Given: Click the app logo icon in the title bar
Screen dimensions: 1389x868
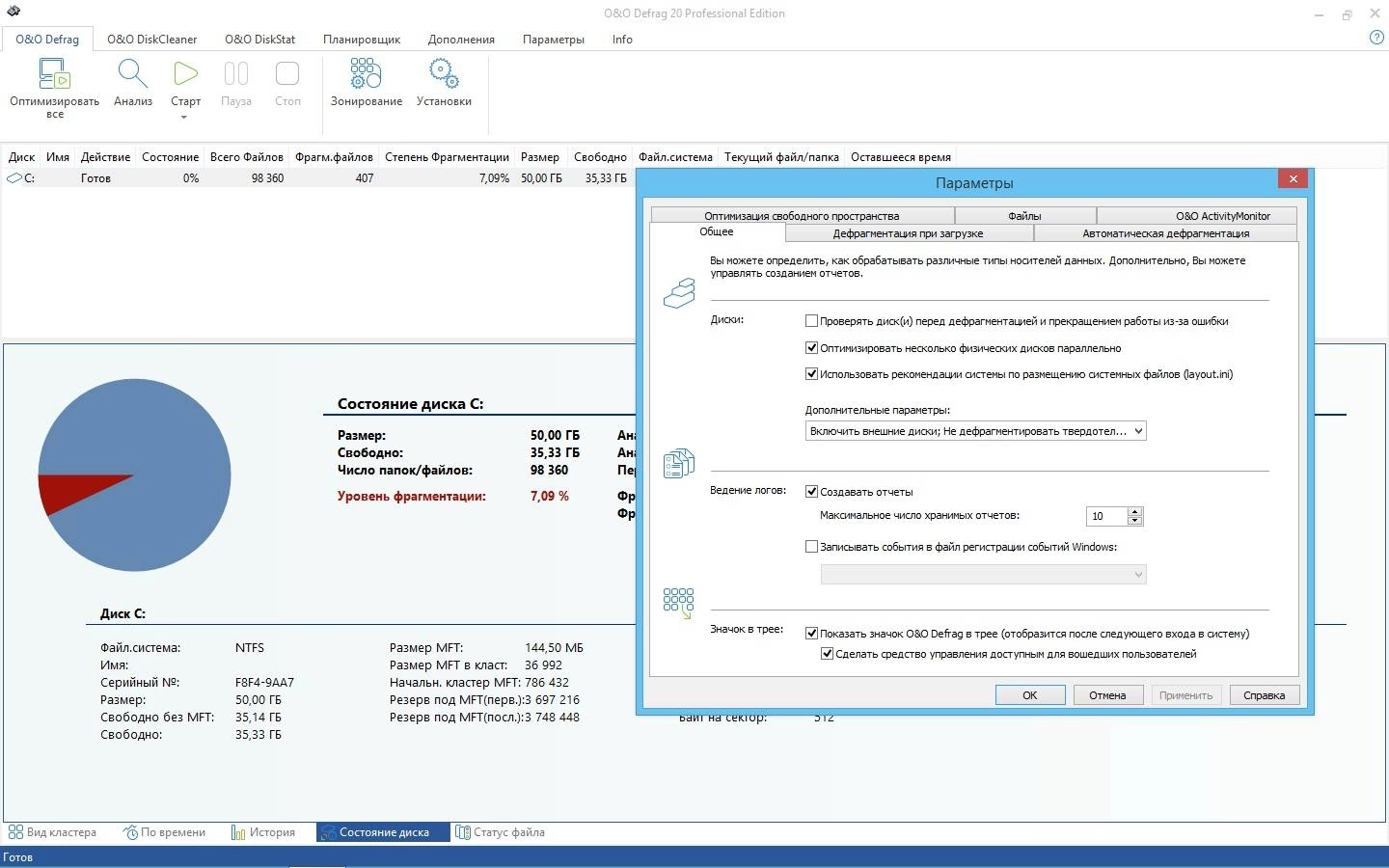Looking at the screenshot, I should point(13,12).
